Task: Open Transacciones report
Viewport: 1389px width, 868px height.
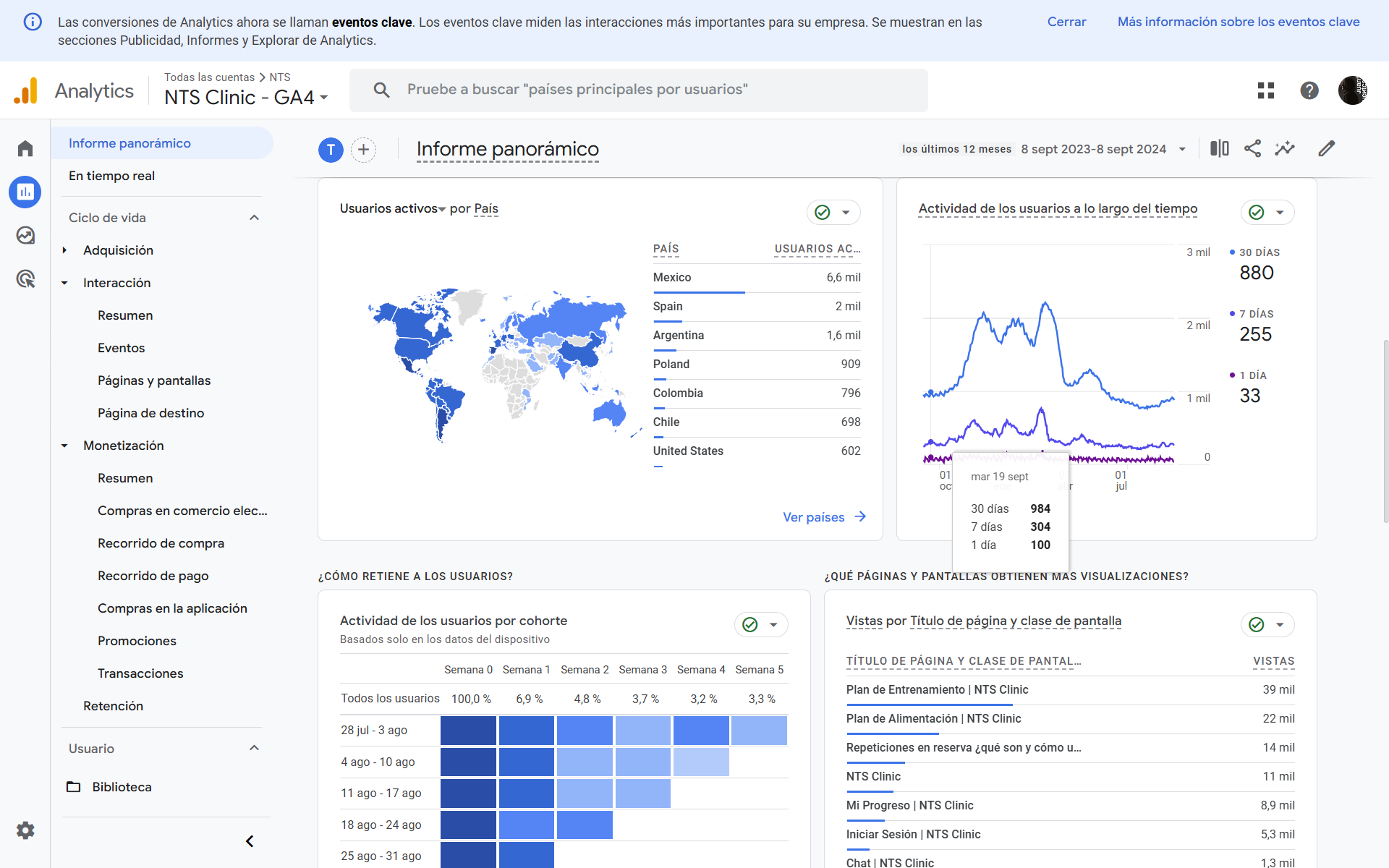Action: click(x=140, y=673)
